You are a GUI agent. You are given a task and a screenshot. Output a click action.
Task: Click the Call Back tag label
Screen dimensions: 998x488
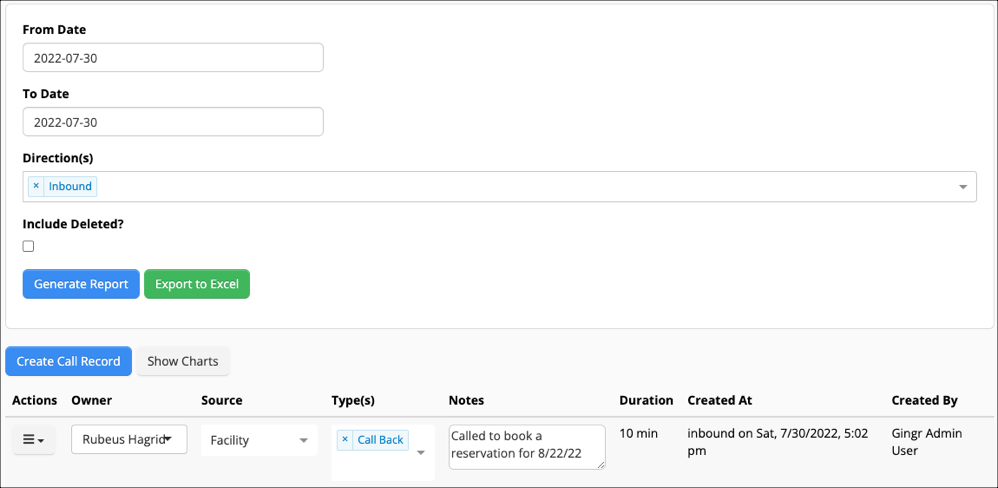(380, 440)
